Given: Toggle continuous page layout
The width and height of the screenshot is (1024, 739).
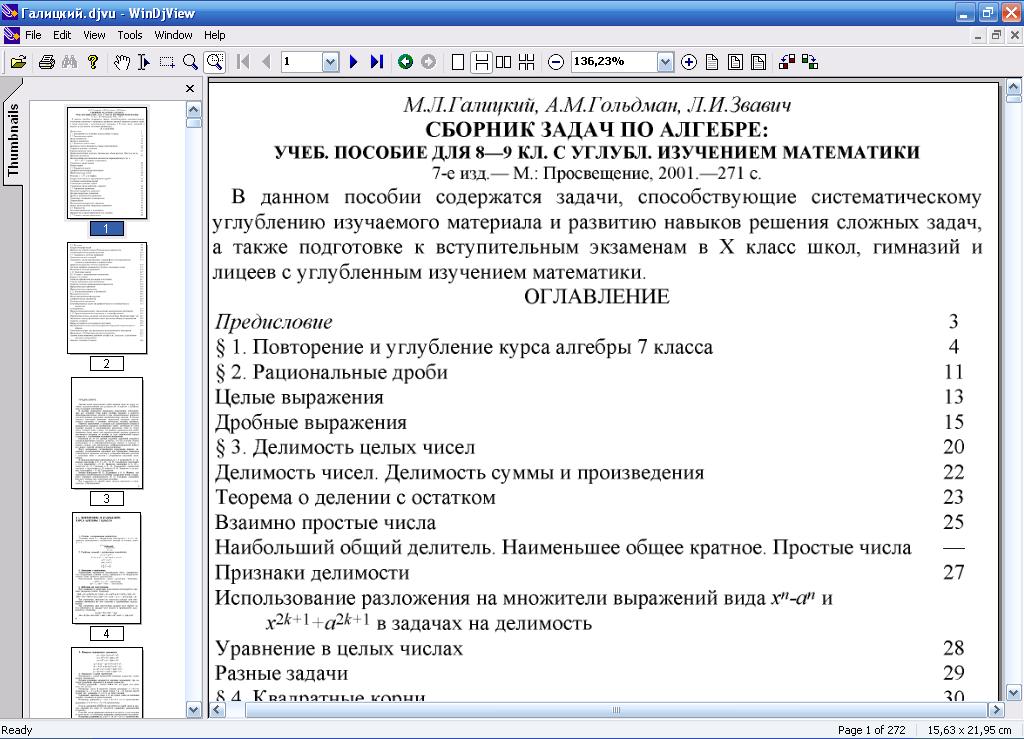Looking at the screenshot, I should [481, 62].
